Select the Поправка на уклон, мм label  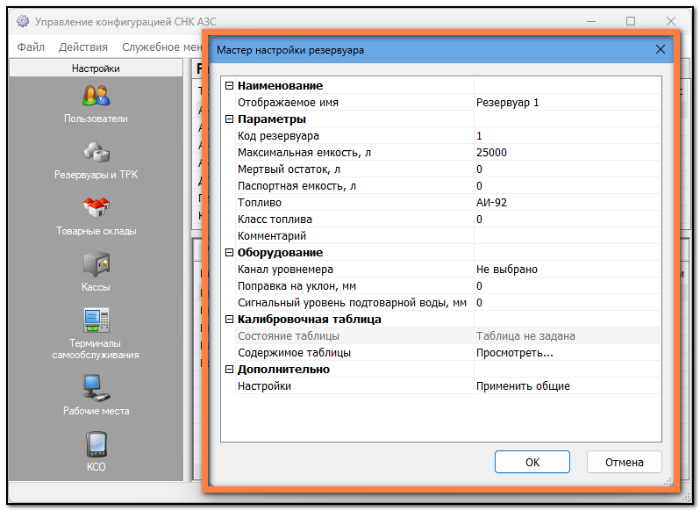296,286
